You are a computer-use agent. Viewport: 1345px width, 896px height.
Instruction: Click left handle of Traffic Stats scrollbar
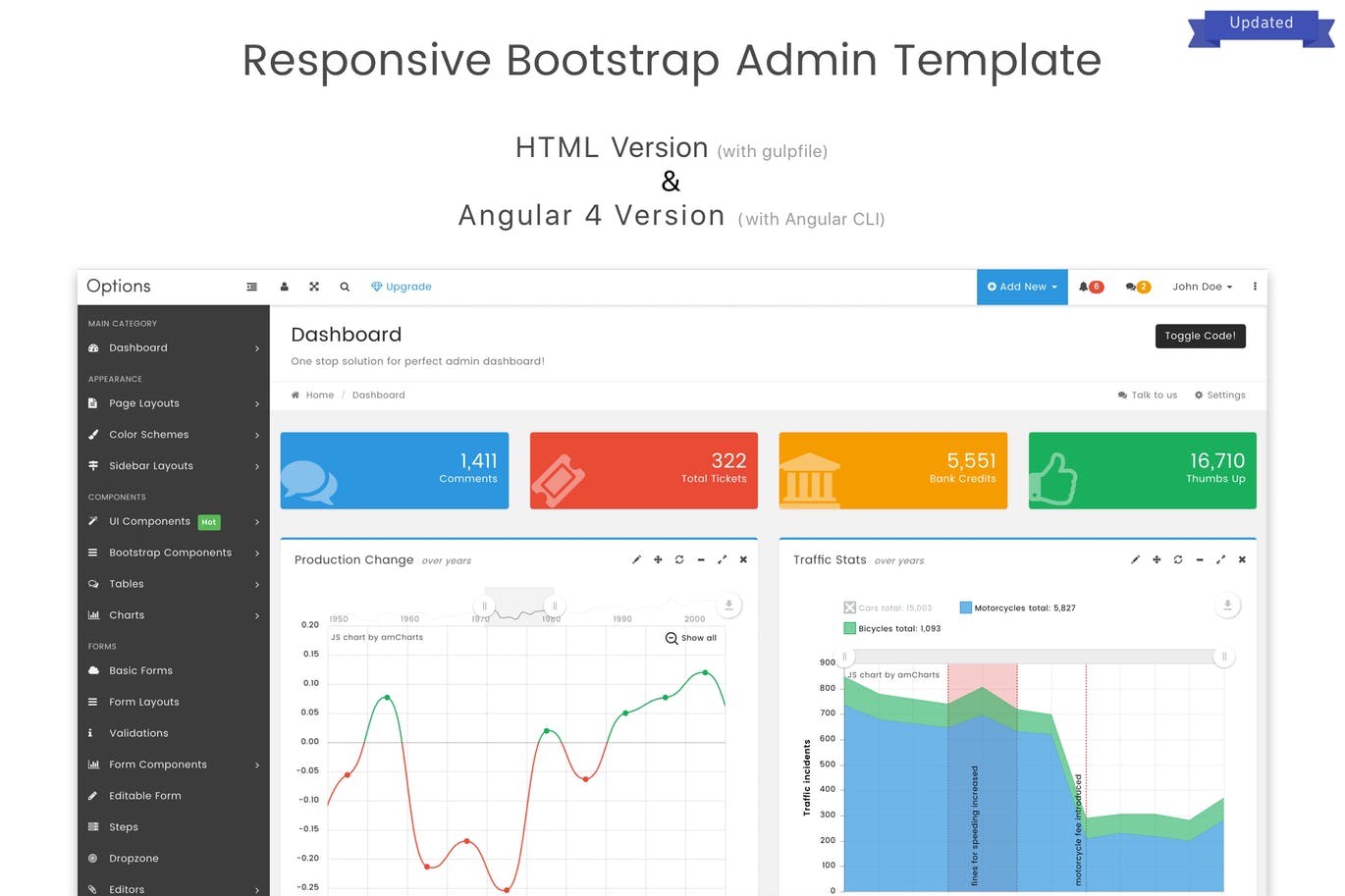coord(844,657)
